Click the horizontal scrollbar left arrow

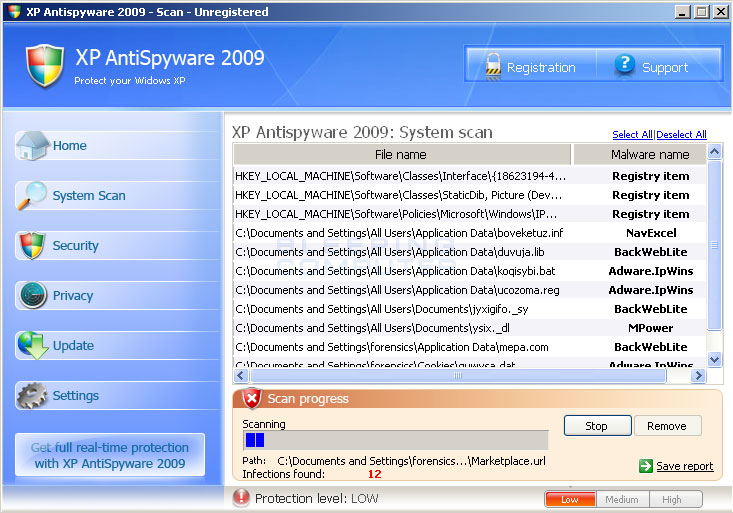pos(240,375)
